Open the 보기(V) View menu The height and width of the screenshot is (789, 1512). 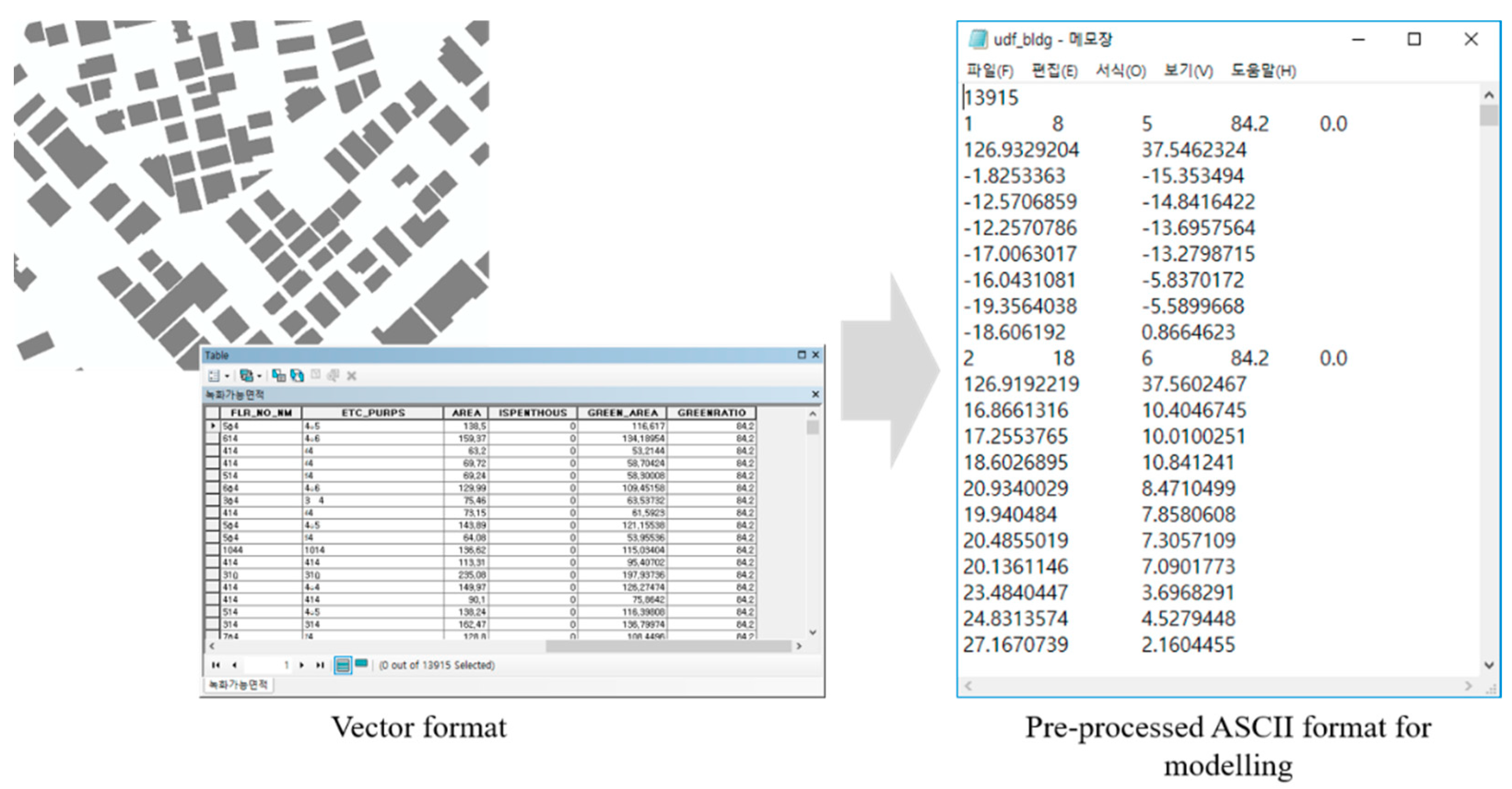(1188, 71)
